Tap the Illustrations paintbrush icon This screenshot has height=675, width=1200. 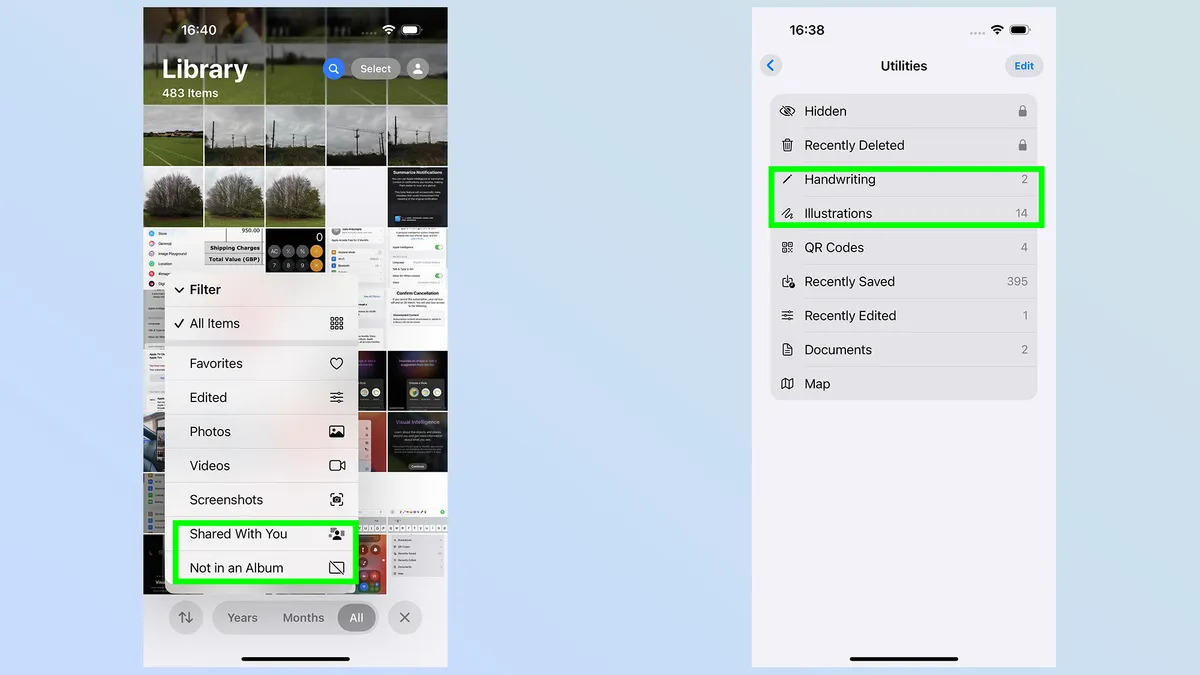click(789, 213)
